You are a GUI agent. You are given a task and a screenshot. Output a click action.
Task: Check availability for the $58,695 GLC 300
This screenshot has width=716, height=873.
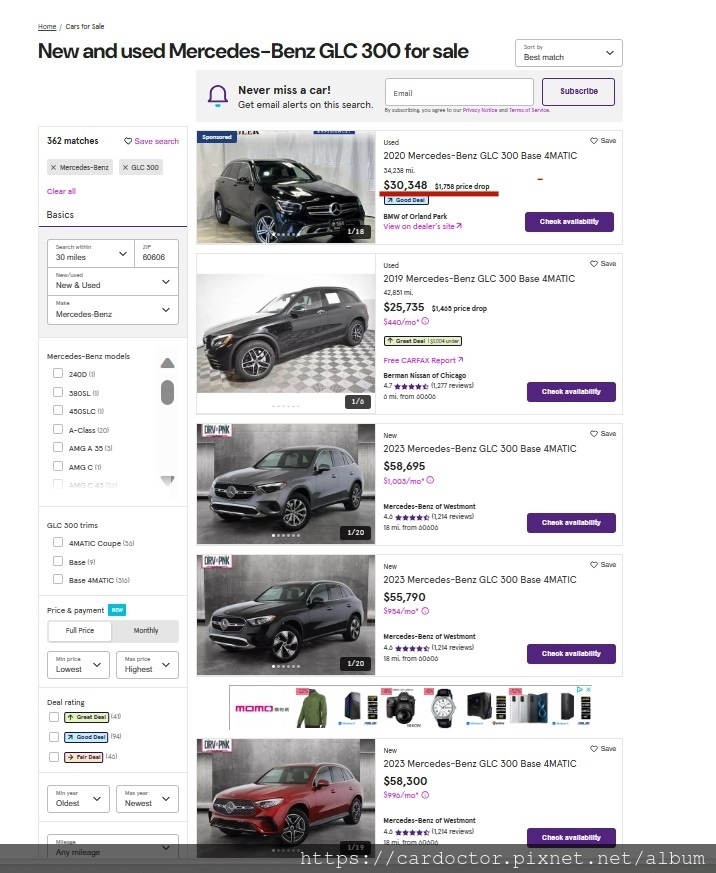point(571,523)
